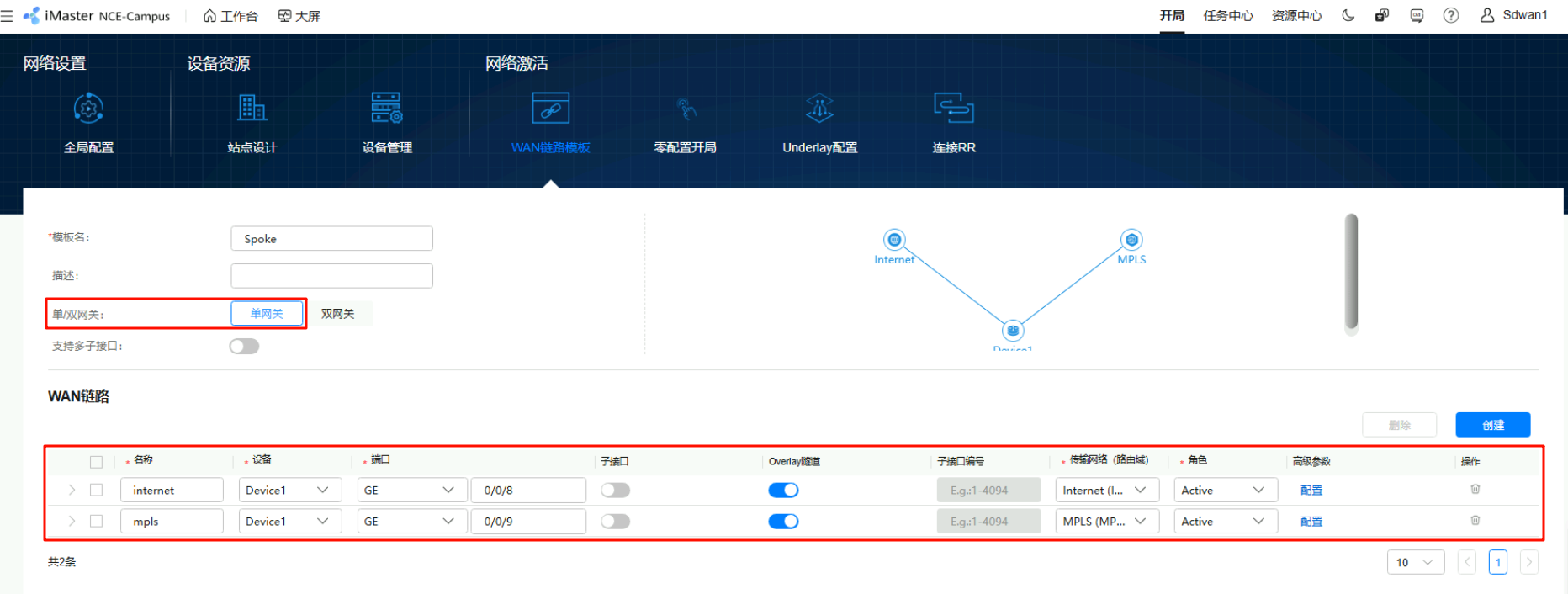The width and height of the screenshot is (1568, 594).
Task: Delete the mpls row with trash icon
Action: click(x=1475, y=521)
